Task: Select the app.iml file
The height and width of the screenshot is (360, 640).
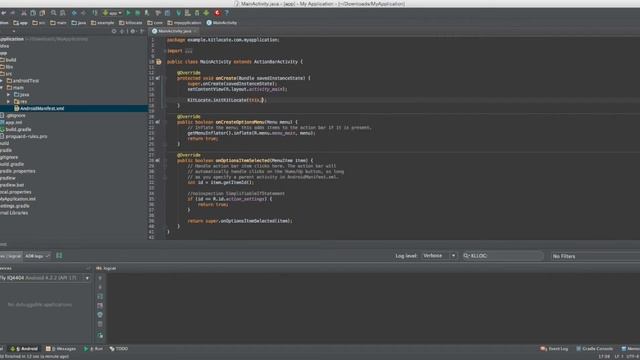Action: coord(11,122)
